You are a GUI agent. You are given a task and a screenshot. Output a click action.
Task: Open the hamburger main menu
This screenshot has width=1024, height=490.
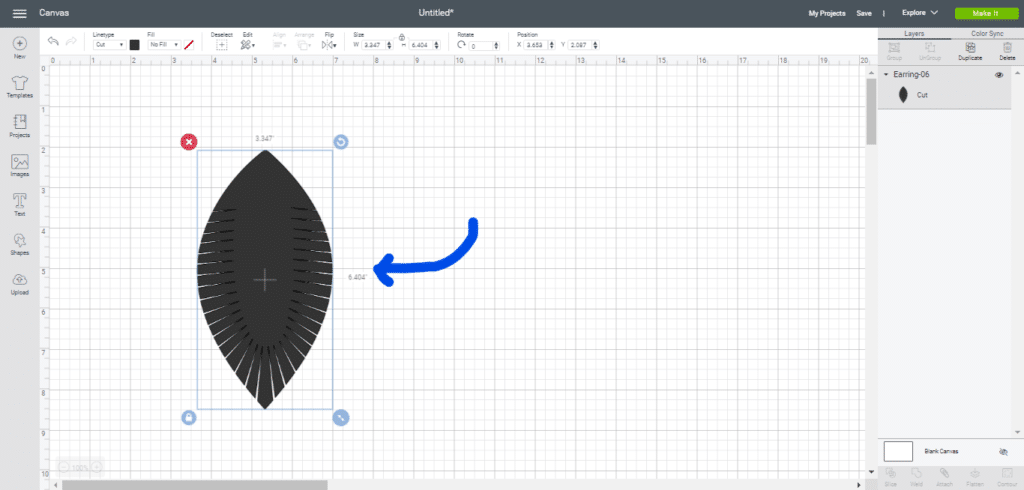pyautogui.click(x=19, y=13)
